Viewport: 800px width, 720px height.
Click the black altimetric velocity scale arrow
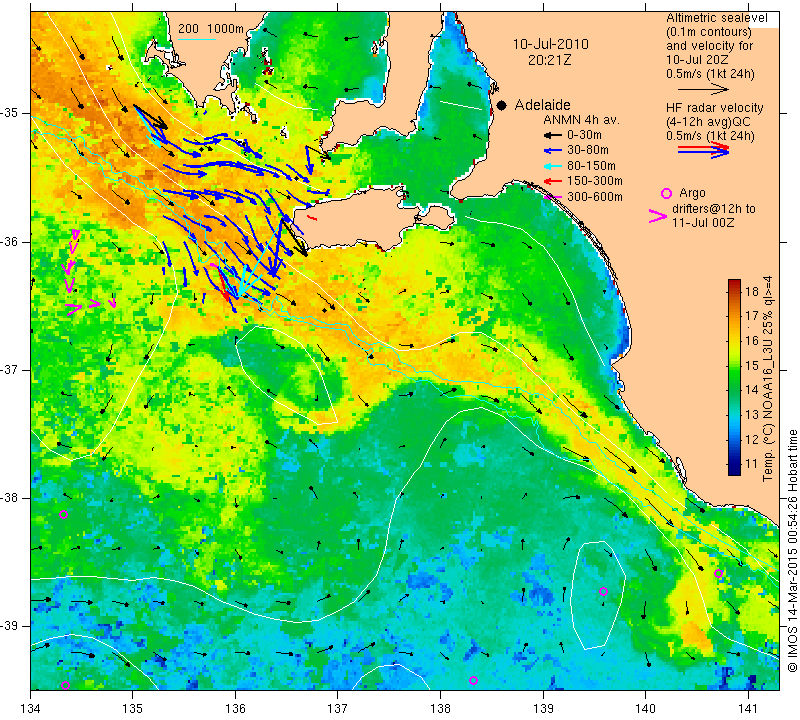(x=703, y=89)
